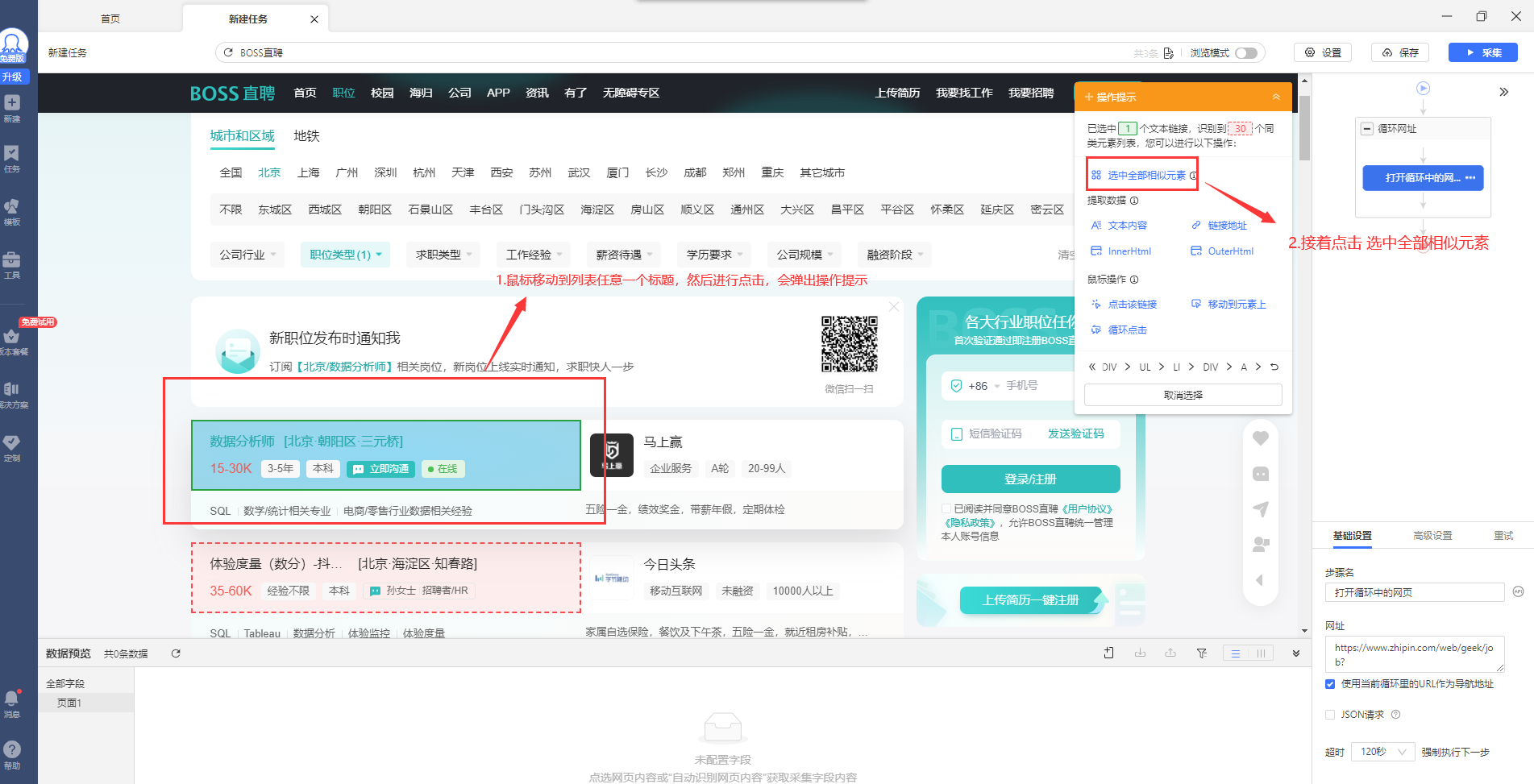Open the 帮助 help icon
This screenshot has height=784, width=1534.
point(12,755)
